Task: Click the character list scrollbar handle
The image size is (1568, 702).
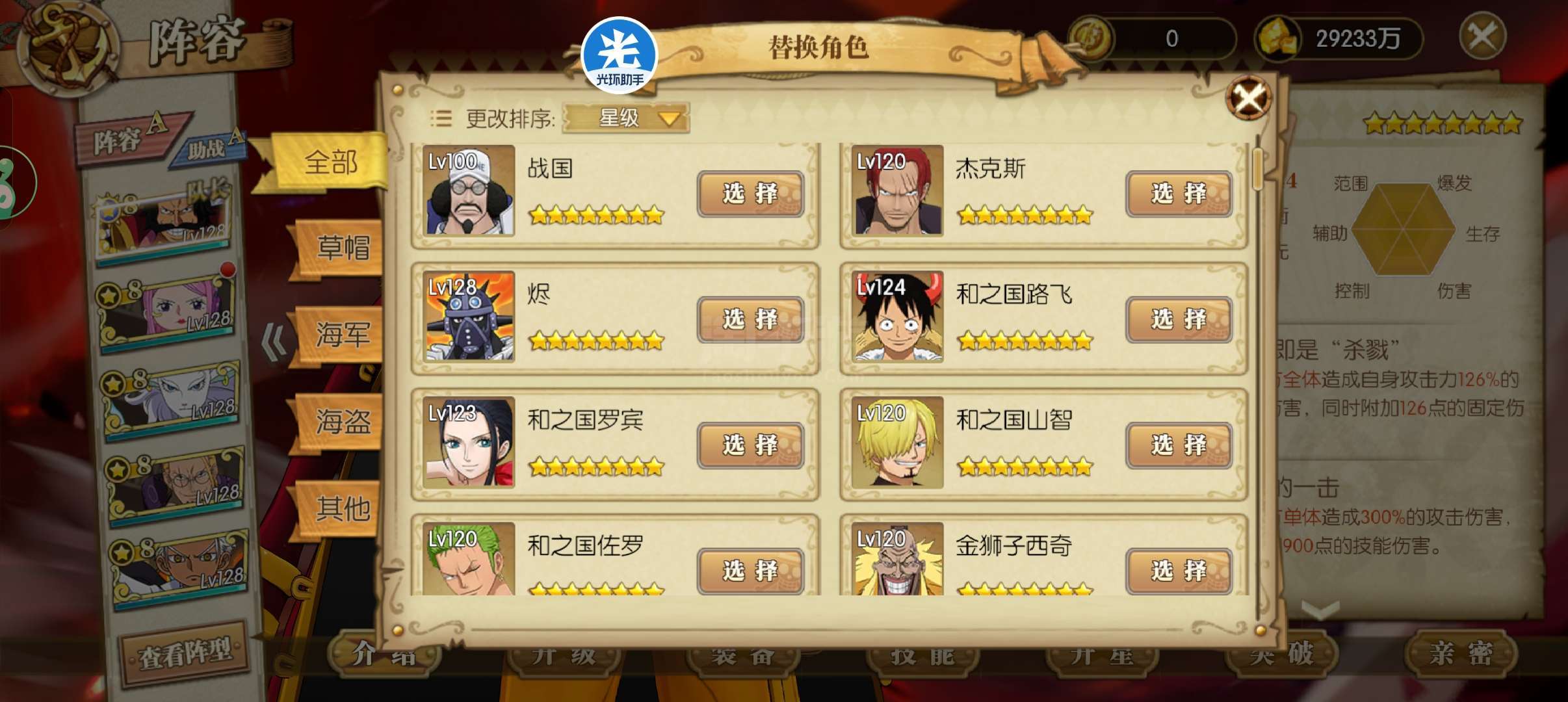Action: click(x=1258, y=169)
